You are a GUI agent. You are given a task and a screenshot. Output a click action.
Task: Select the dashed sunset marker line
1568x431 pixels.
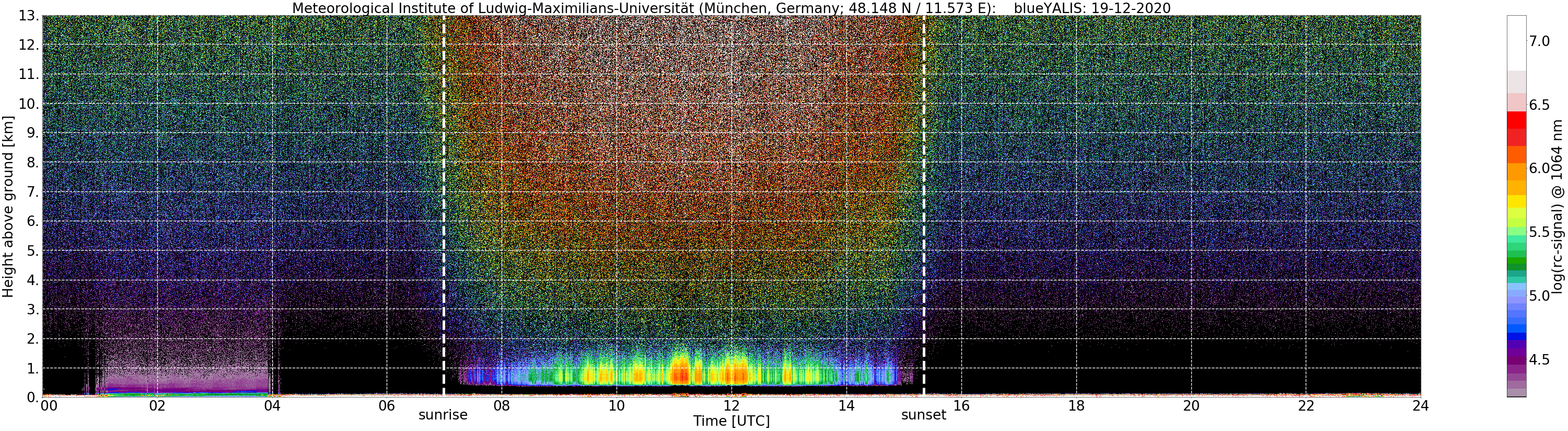[x=924, y=206]
